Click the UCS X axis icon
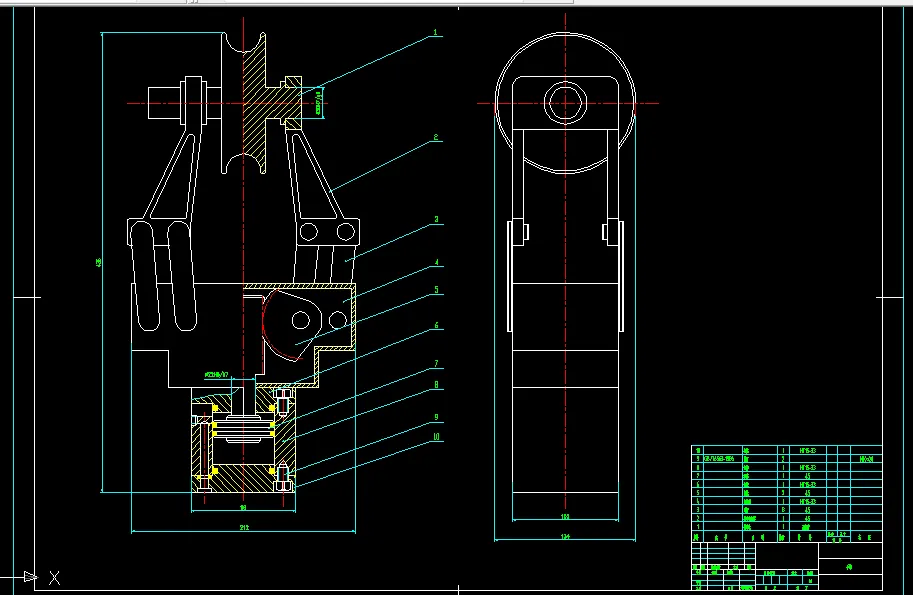This screenshot has height=595, width=913. click(x=54, y=578)
